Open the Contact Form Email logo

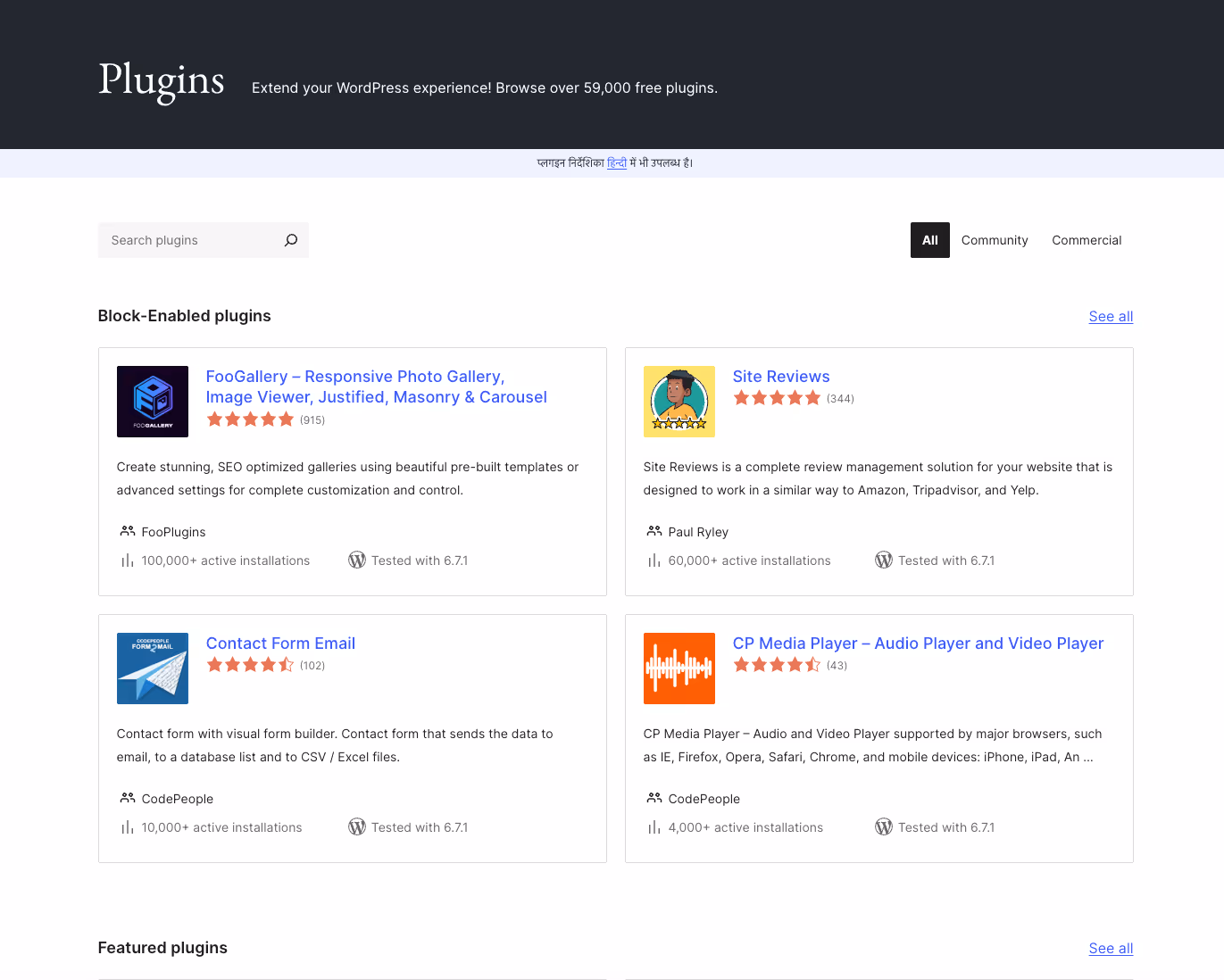153,669
